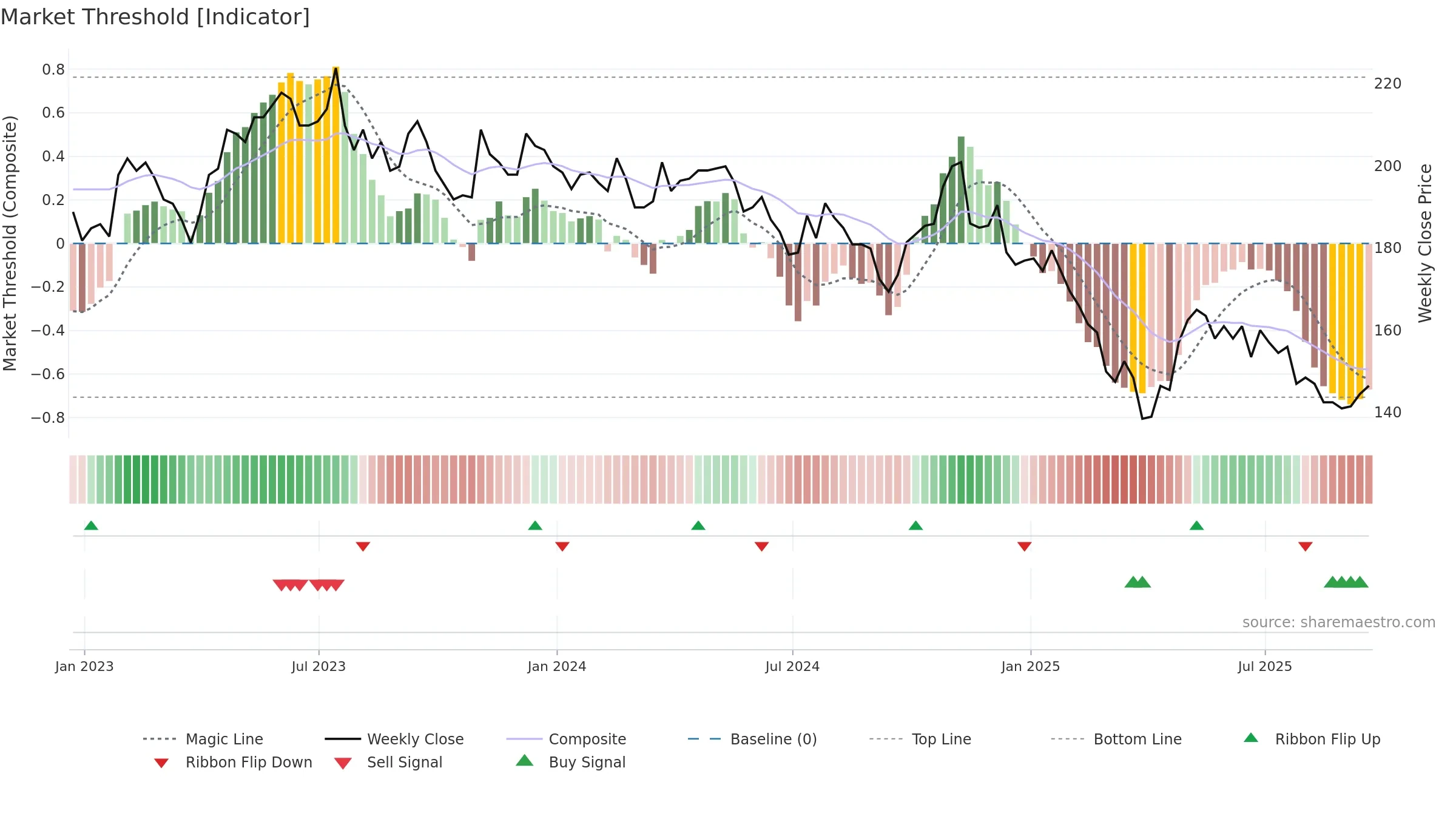Click the 220 tick on price axis
1456x819 pixels.
point(1388,84)
